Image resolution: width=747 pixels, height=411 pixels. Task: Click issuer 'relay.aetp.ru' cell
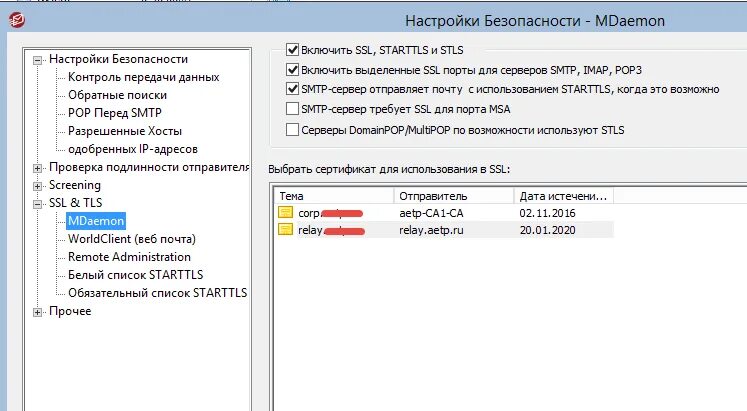[431, 230]
